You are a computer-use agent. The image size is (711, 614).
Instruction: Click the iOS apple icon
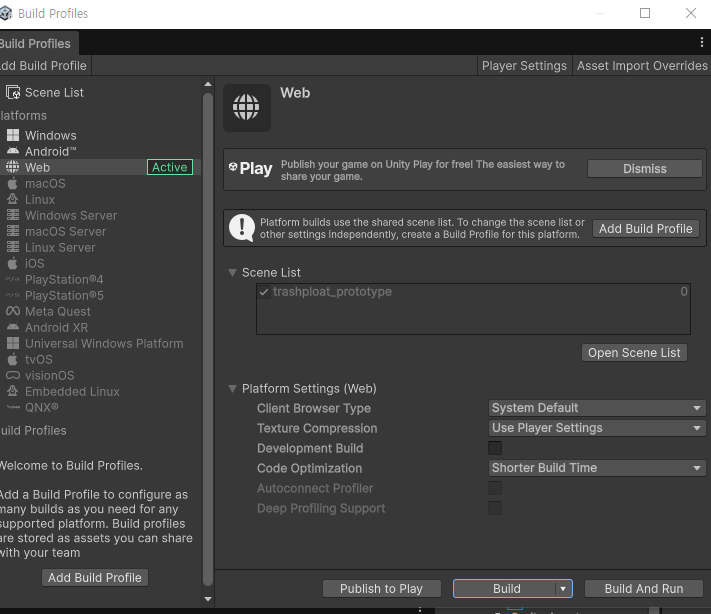point(13,263)
